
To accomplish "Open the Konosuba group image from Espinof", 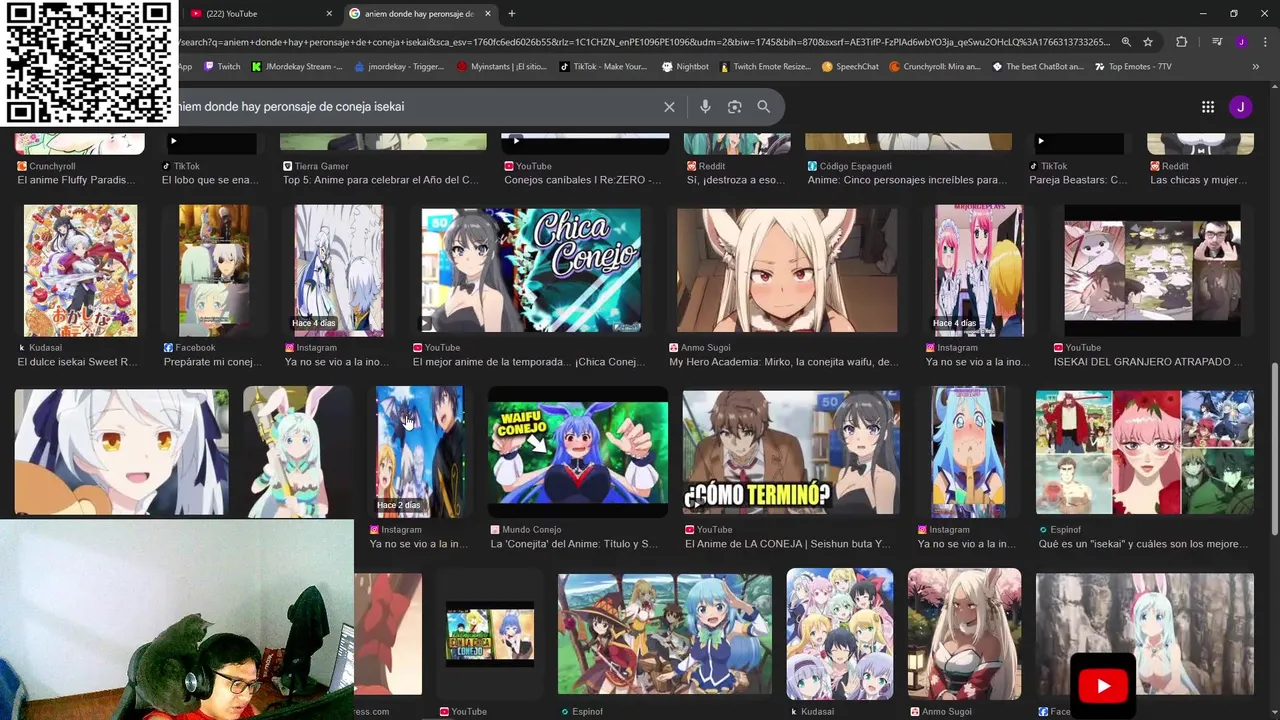I will [x=665, y=634].
